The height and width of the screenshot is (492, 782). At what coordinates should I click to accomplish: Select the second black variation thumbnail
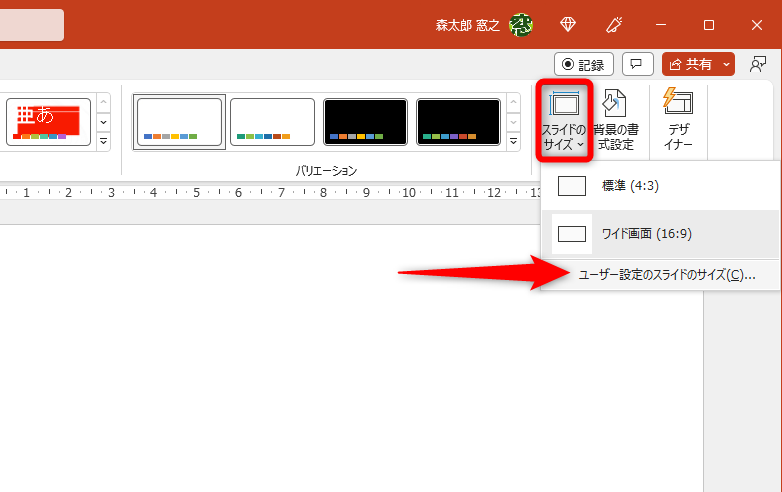pyautogui.click(x=458, y=122)
